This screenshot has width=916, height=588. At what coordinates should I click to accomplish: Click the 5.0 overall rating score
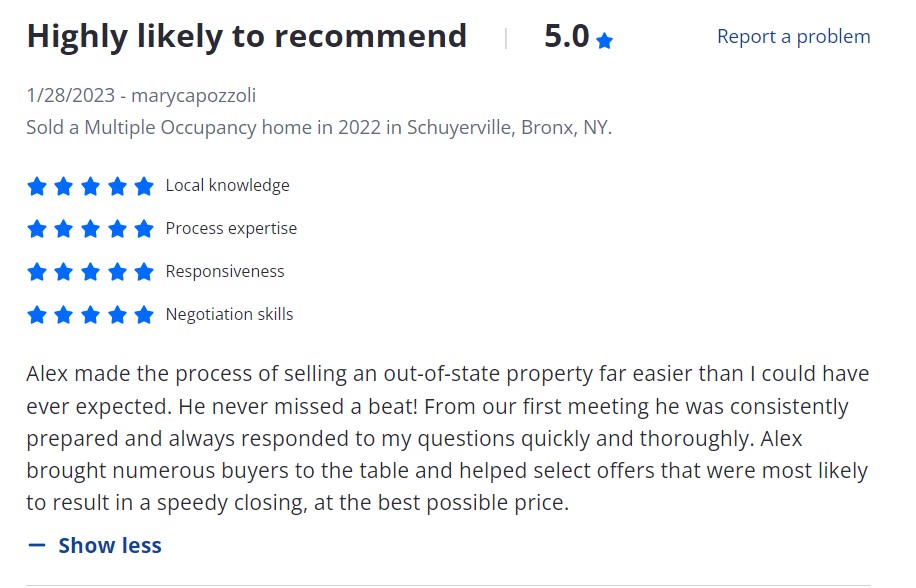pos(566,37)
